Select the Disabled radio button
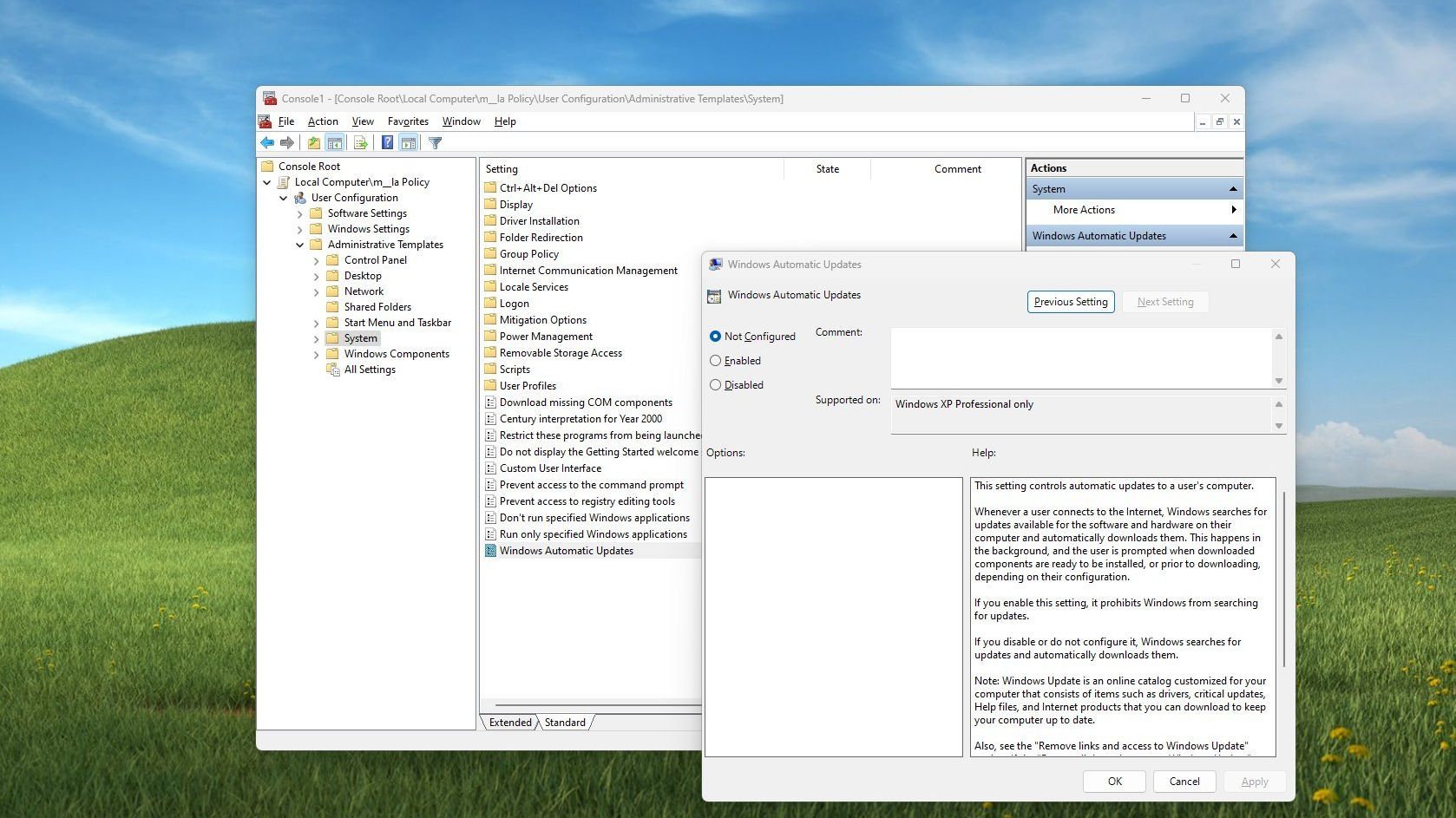This screenshot has width=1456, height=818. point(715,385)
